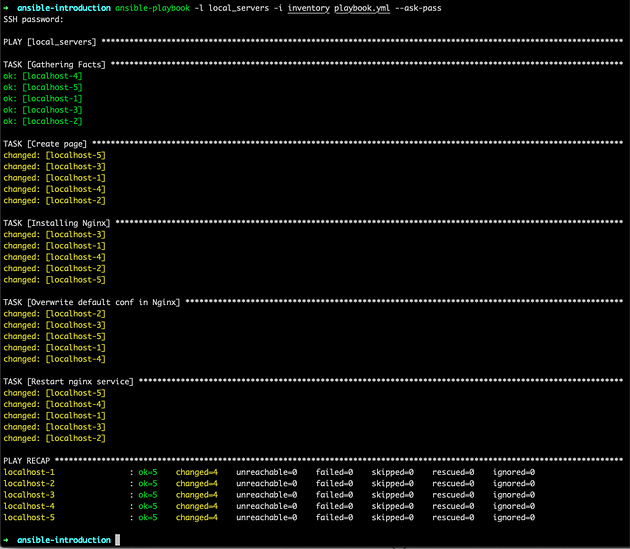This screenshot has height=549, width=630.
Task: Click the underlined 'playbook.yml' argument
Action: 362,8
